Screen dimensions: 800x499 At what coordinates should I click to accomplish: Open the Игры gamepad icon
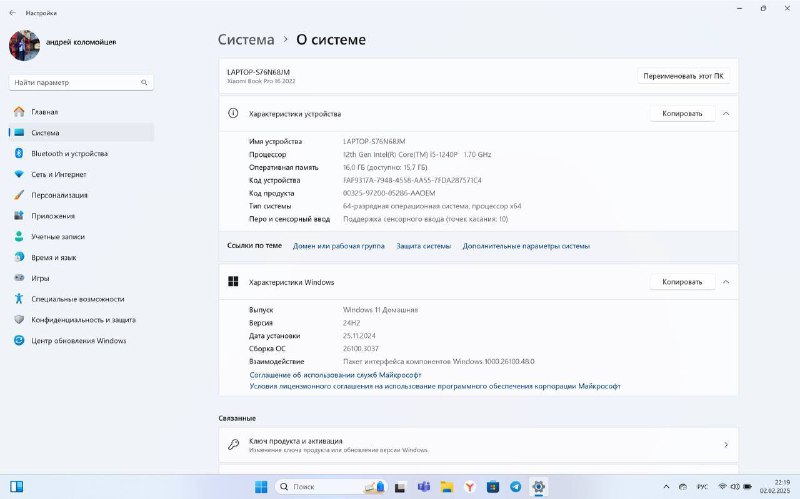[19, 278]
